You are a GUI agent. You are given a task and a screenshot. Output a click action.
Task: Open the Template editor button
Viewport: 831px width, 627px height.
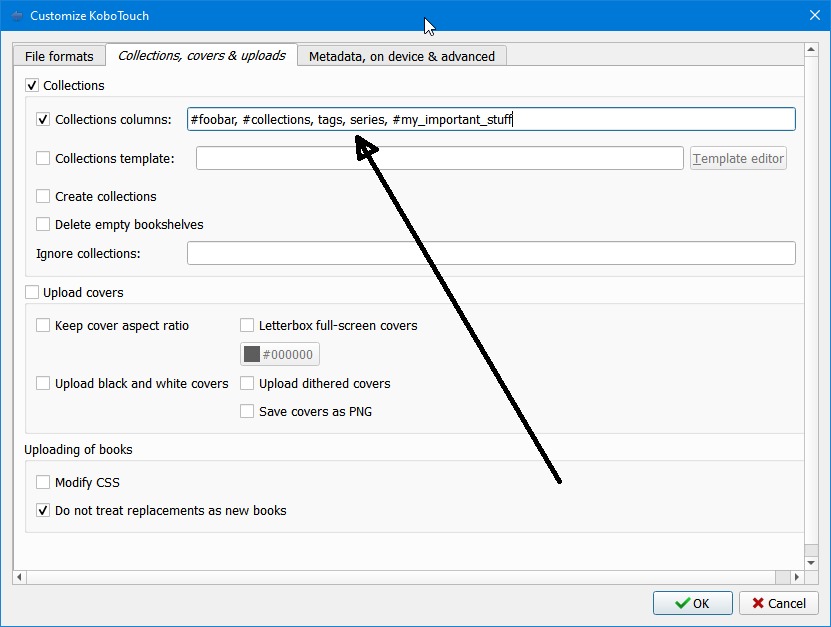pos(738,158)
